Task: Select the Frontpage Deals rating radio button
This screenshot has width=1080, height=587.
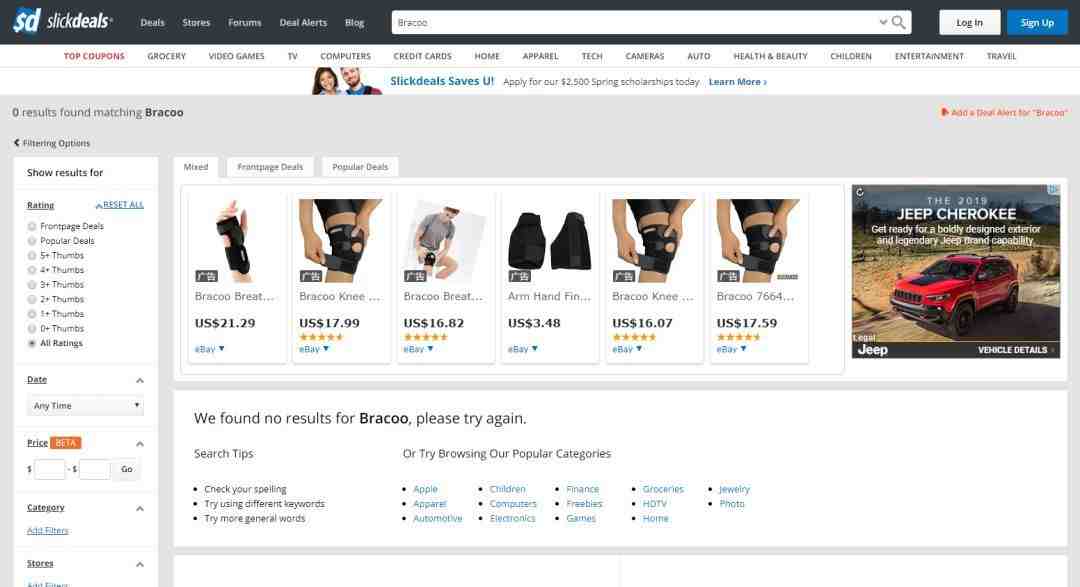Action: [32, 226]
